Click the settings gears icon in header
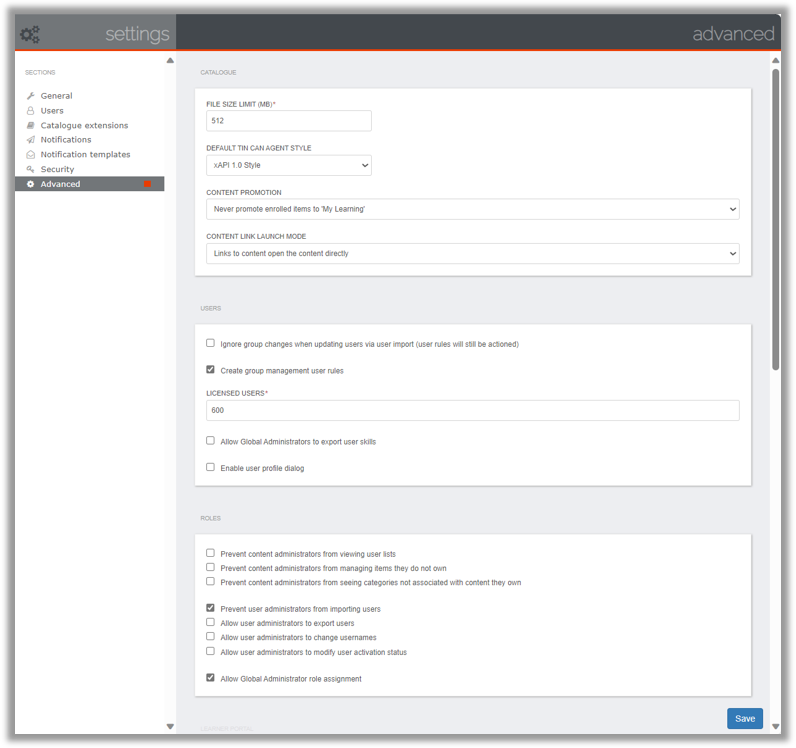 [29, 34]
